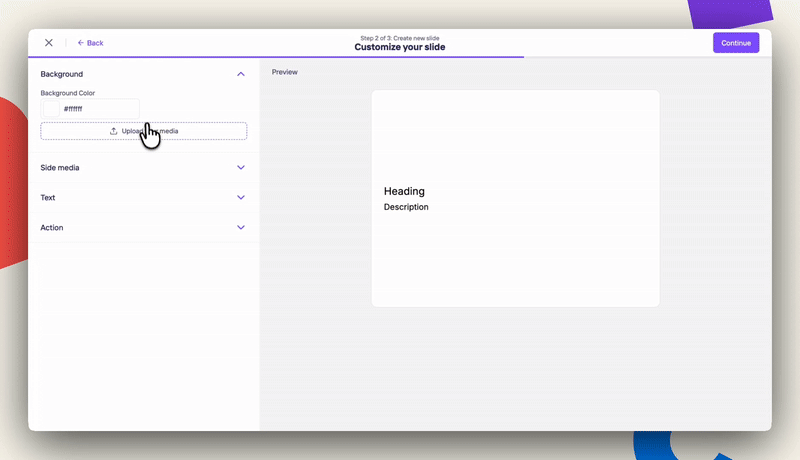Expand the Action section
The width and height of the screenshot is (800, 460).
point(241,227)
